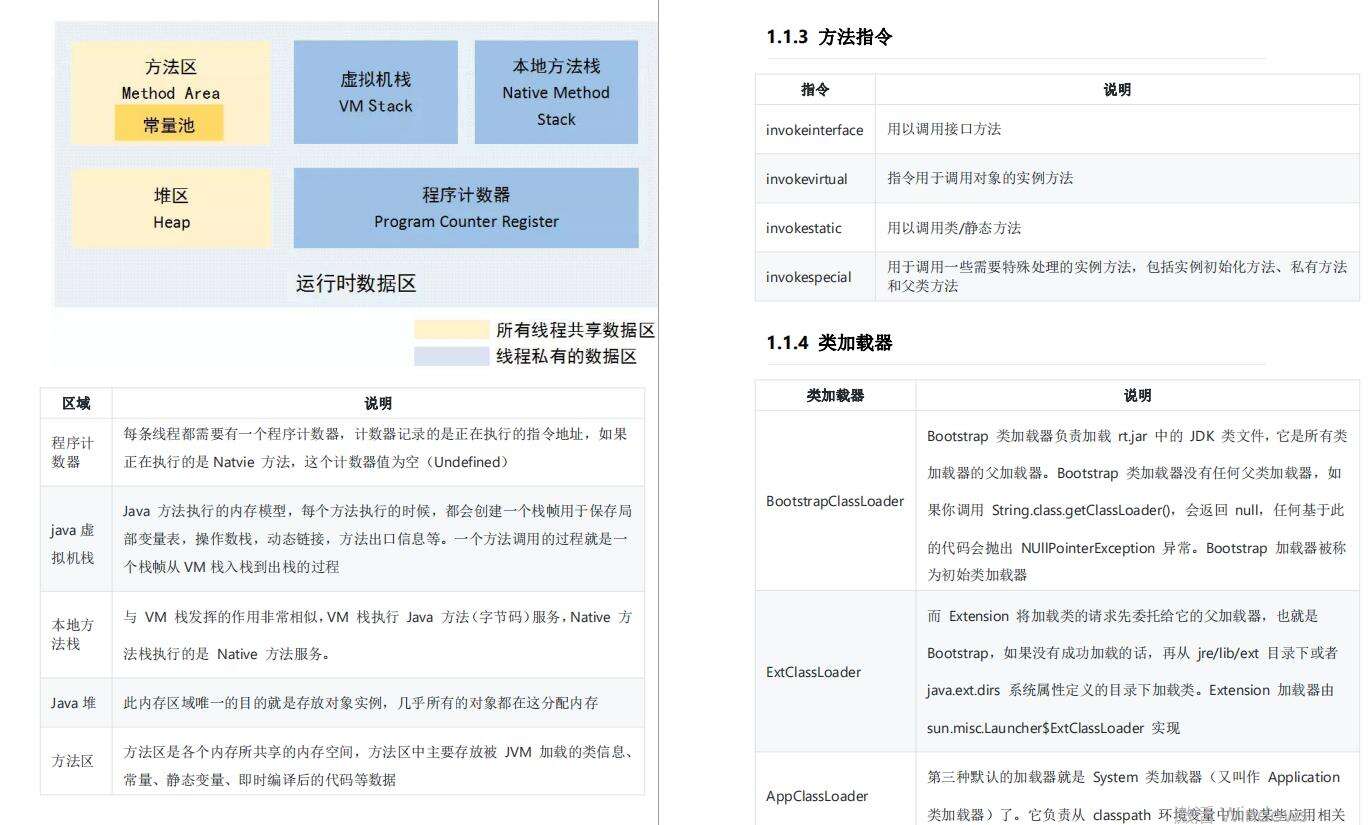Click the 虚拟机栈 VM Stack box
1369x825 pixels.
click(376, 92)
